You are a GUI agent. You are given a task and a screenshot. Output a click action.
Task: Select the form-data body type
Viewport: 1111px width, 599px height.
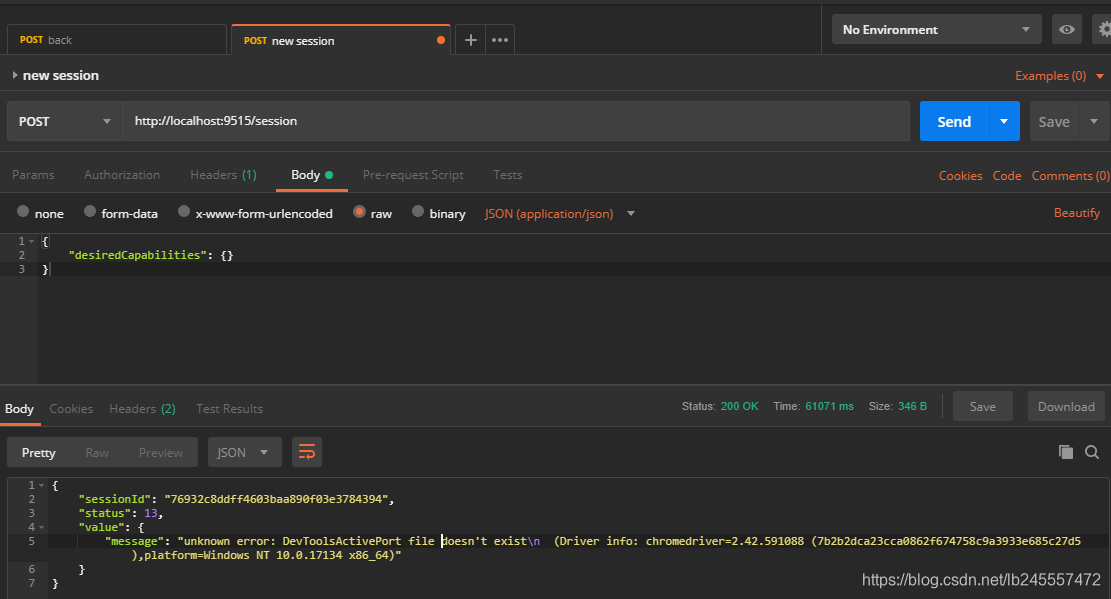point(90,211)
